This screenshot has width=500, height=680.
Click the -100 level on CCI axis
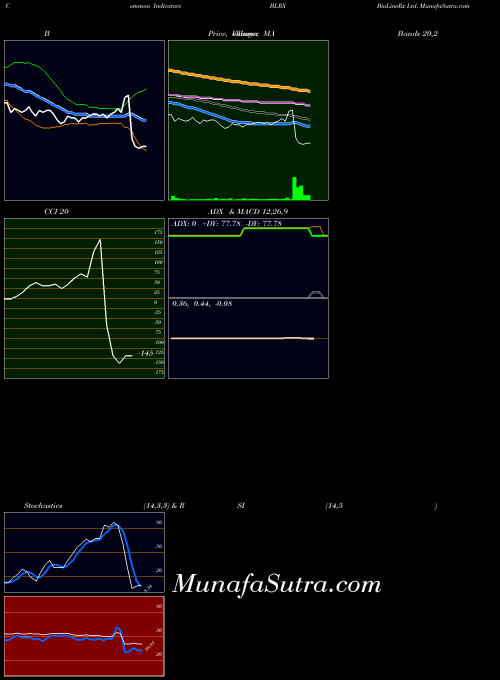click(x=159, y=342)
